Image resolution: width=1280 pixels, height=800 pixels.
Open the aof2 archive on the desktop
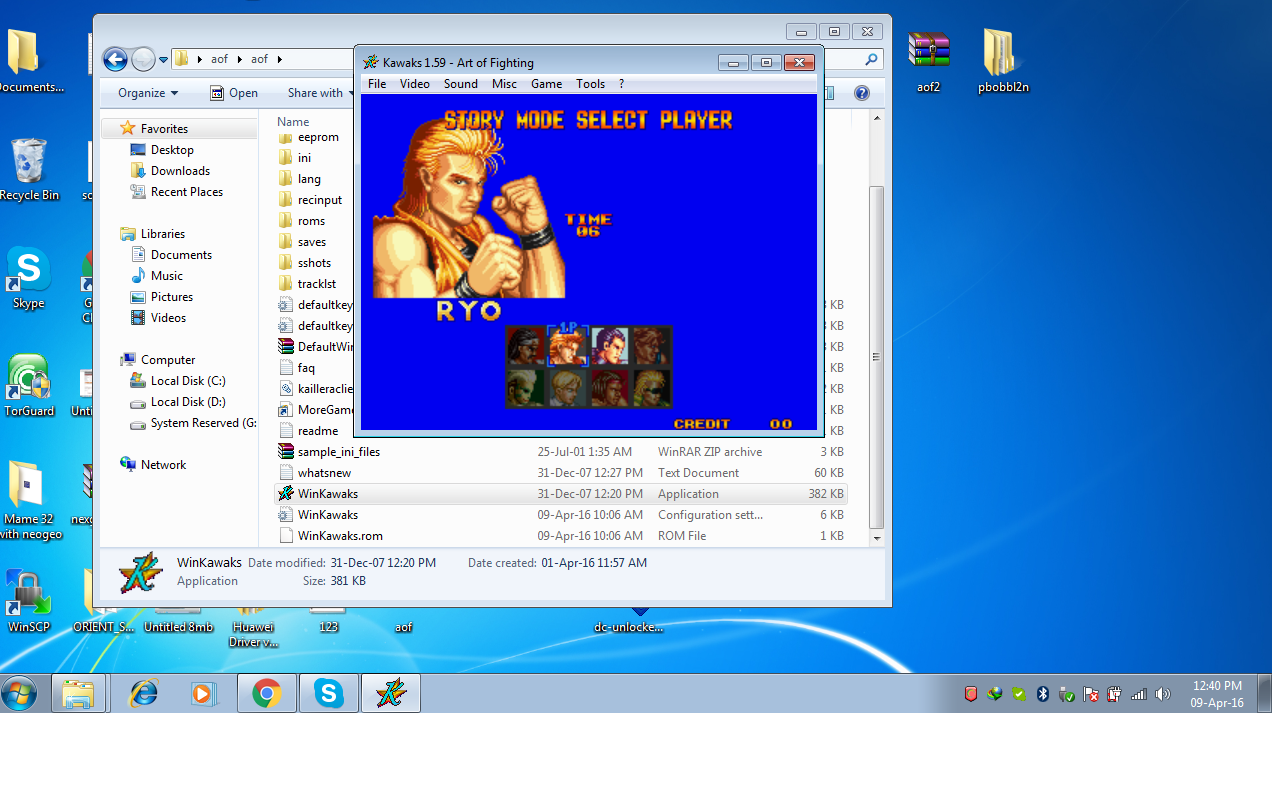tap(928, 62)
